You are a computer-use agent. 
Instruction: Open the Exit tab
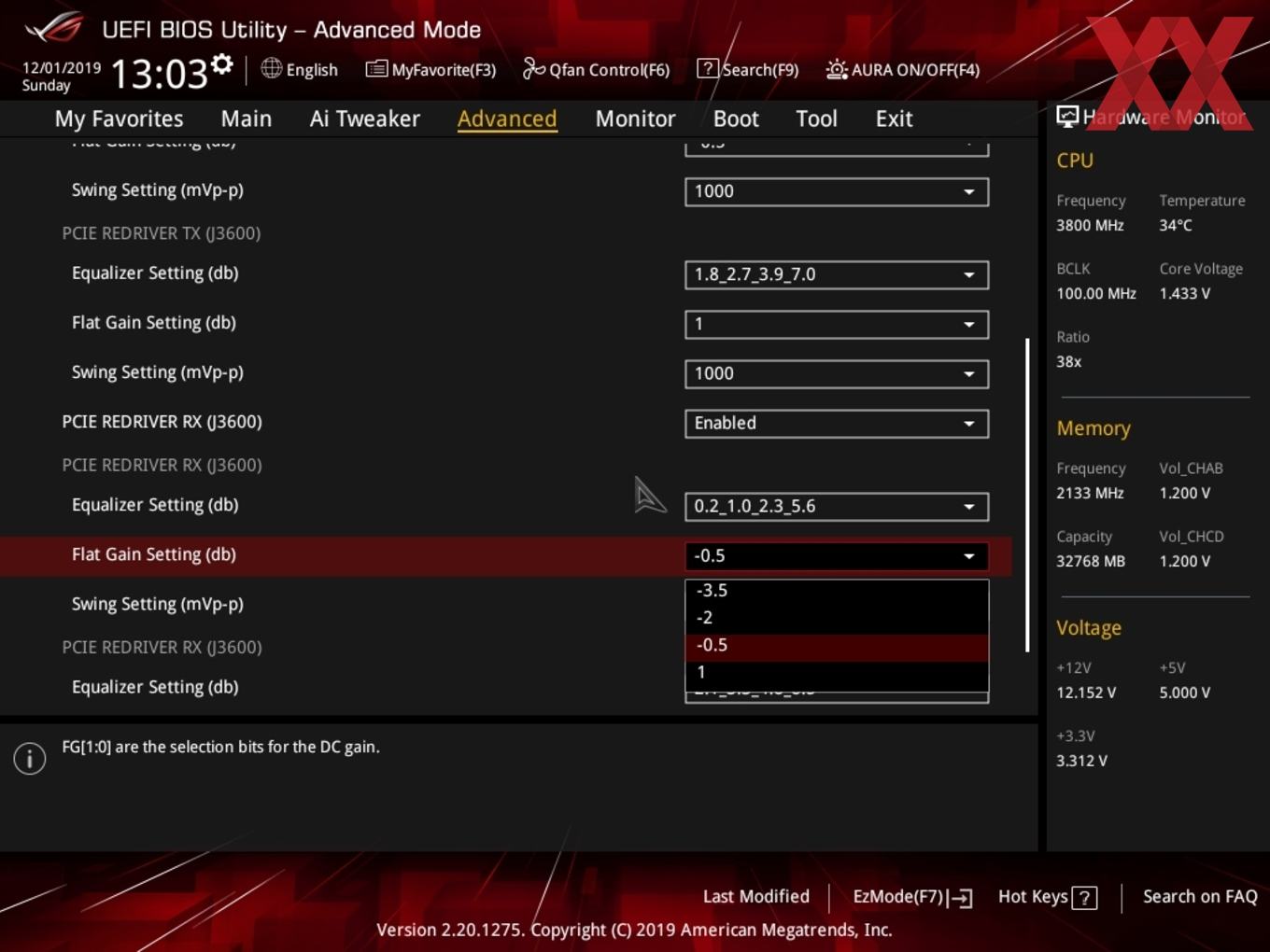tap(894, 119)
